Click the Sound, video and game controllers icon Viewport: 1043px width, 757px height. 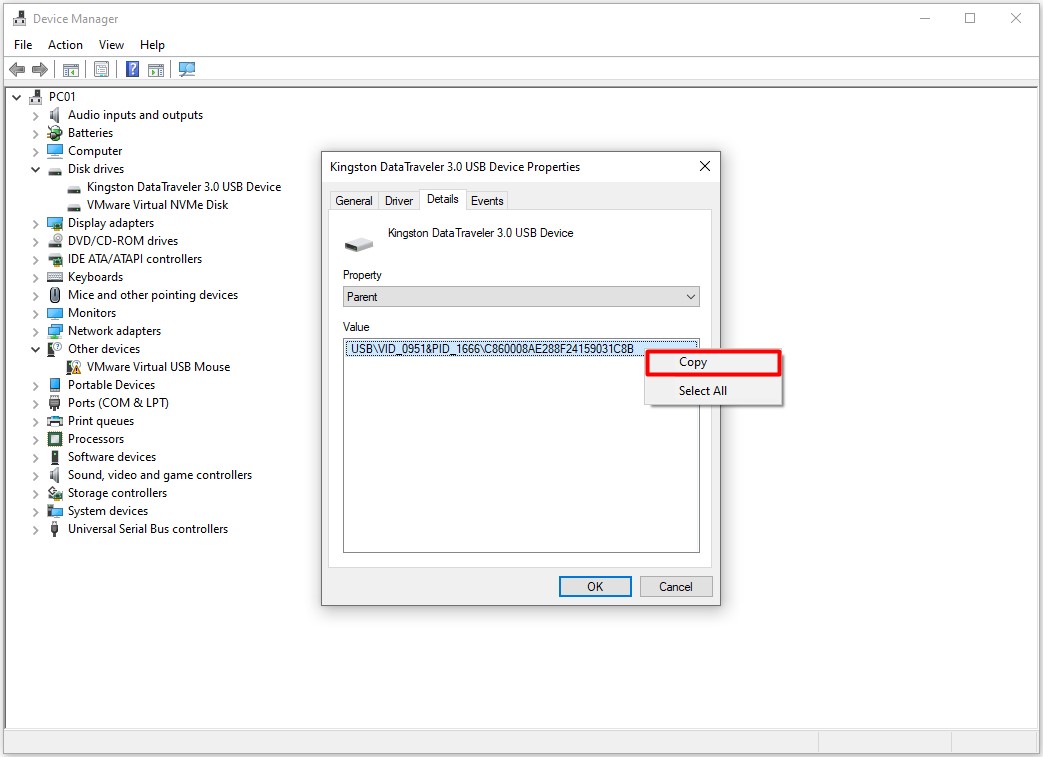pyautogui.click(x=55, y=475)
